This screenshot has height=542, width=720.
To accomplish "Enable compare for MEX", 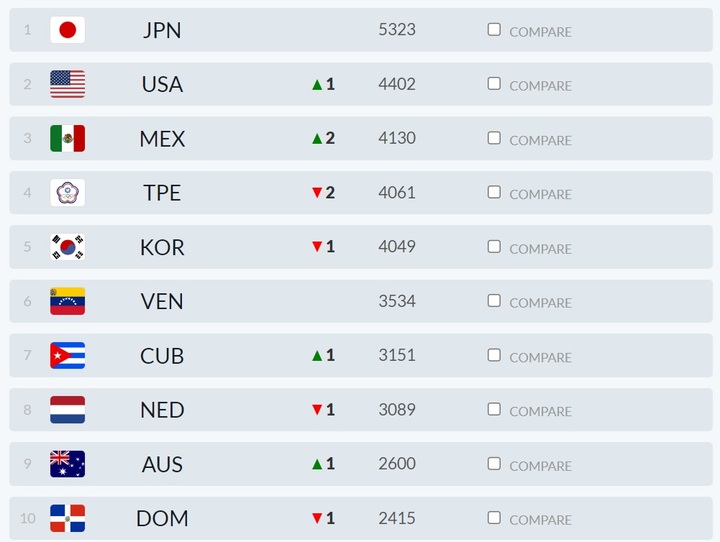I will click(494, 138).
